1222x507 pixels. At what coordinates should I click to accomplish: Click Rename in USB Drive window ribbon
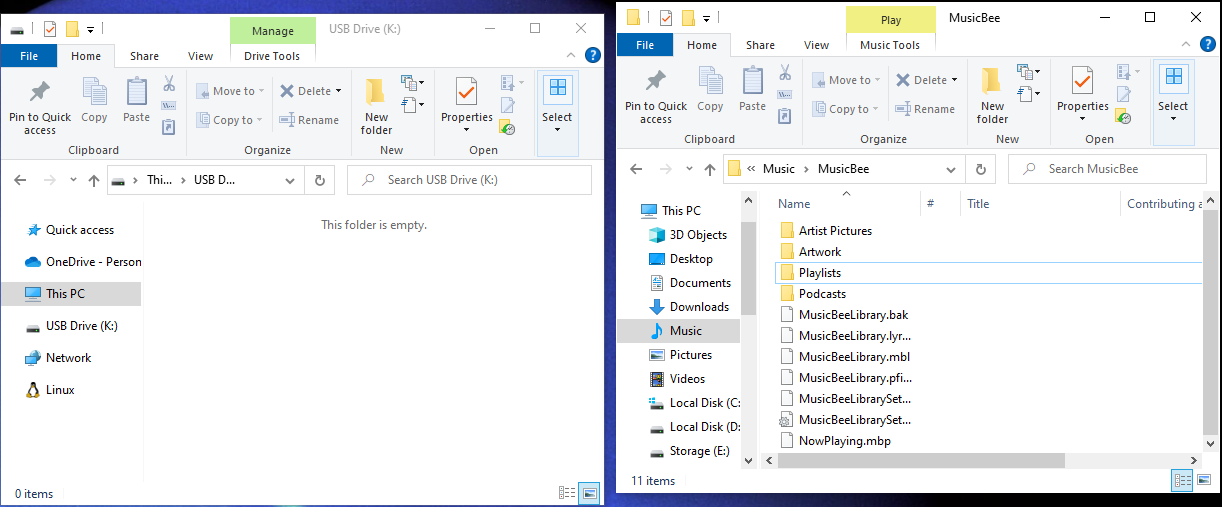pos(309,119)
